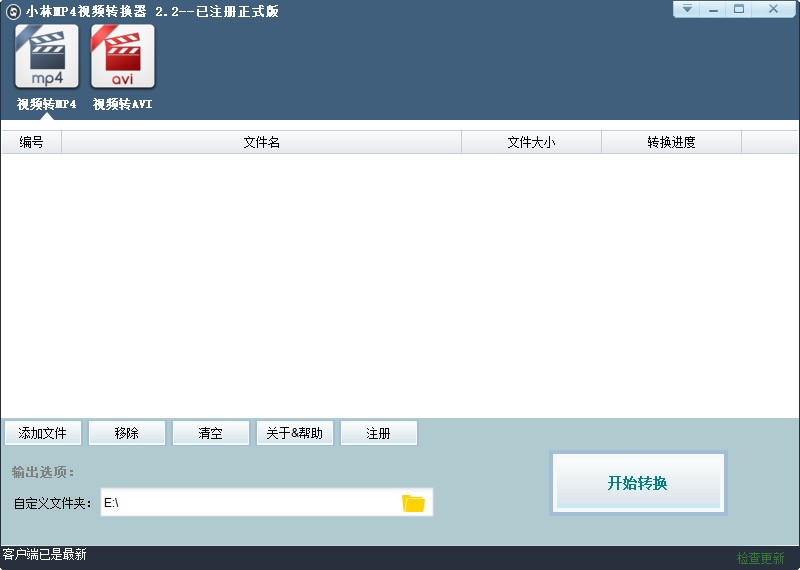The width and height of the screenshot is (800, 570).
Task: Select the 视频转MP4 mp4 clapperboard icon
Action: pos(47,57)
